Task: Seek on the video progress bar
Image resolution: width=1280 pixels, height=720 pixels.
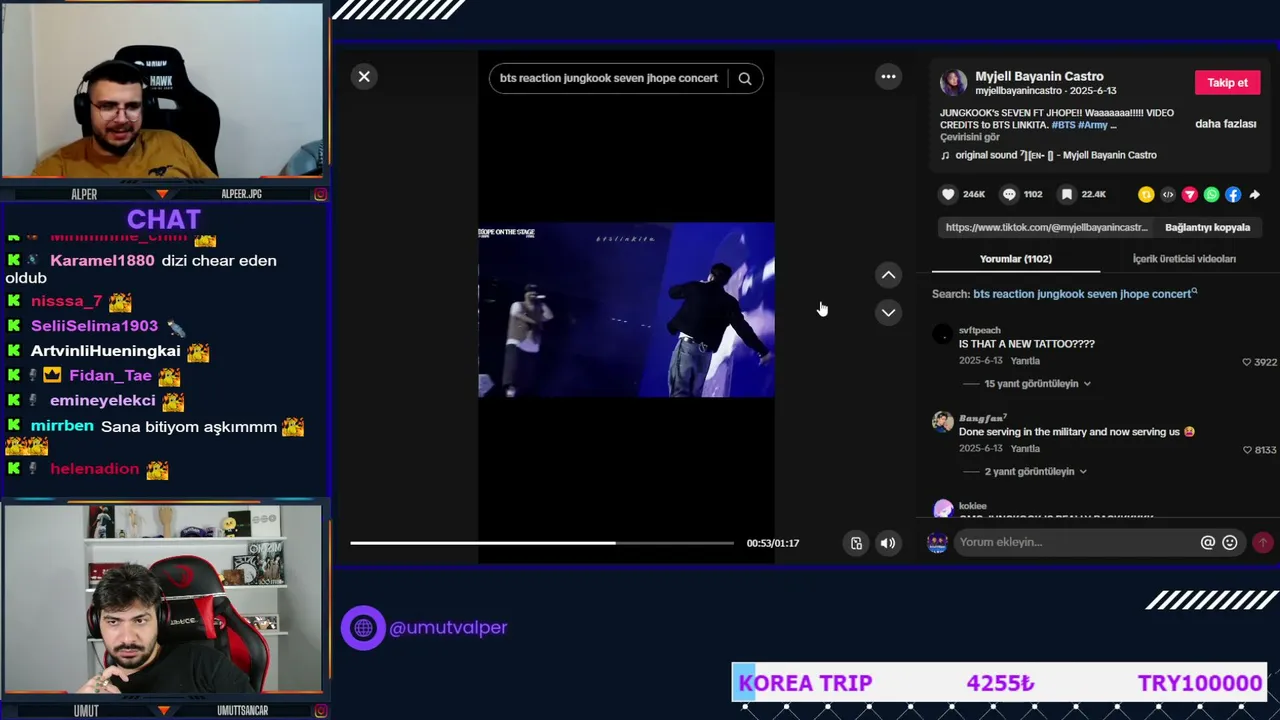Action: [x=542, y=543]
